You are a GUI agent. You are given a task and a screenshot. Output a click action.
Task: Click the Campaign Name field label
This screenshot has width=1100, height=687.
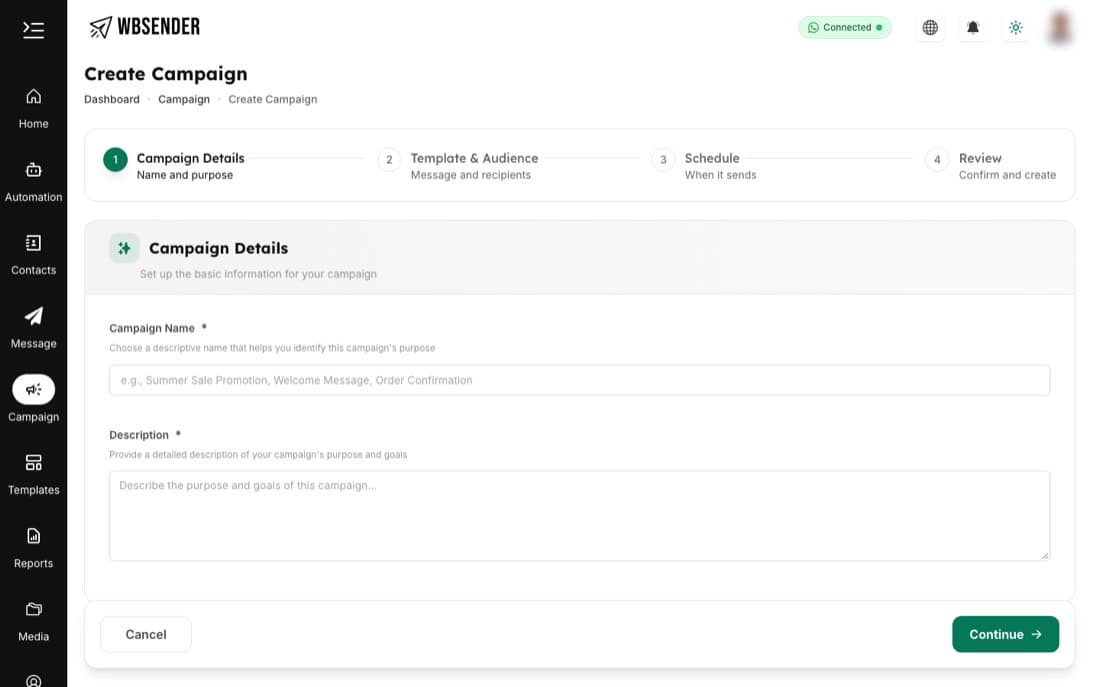[x=152, y=328]
